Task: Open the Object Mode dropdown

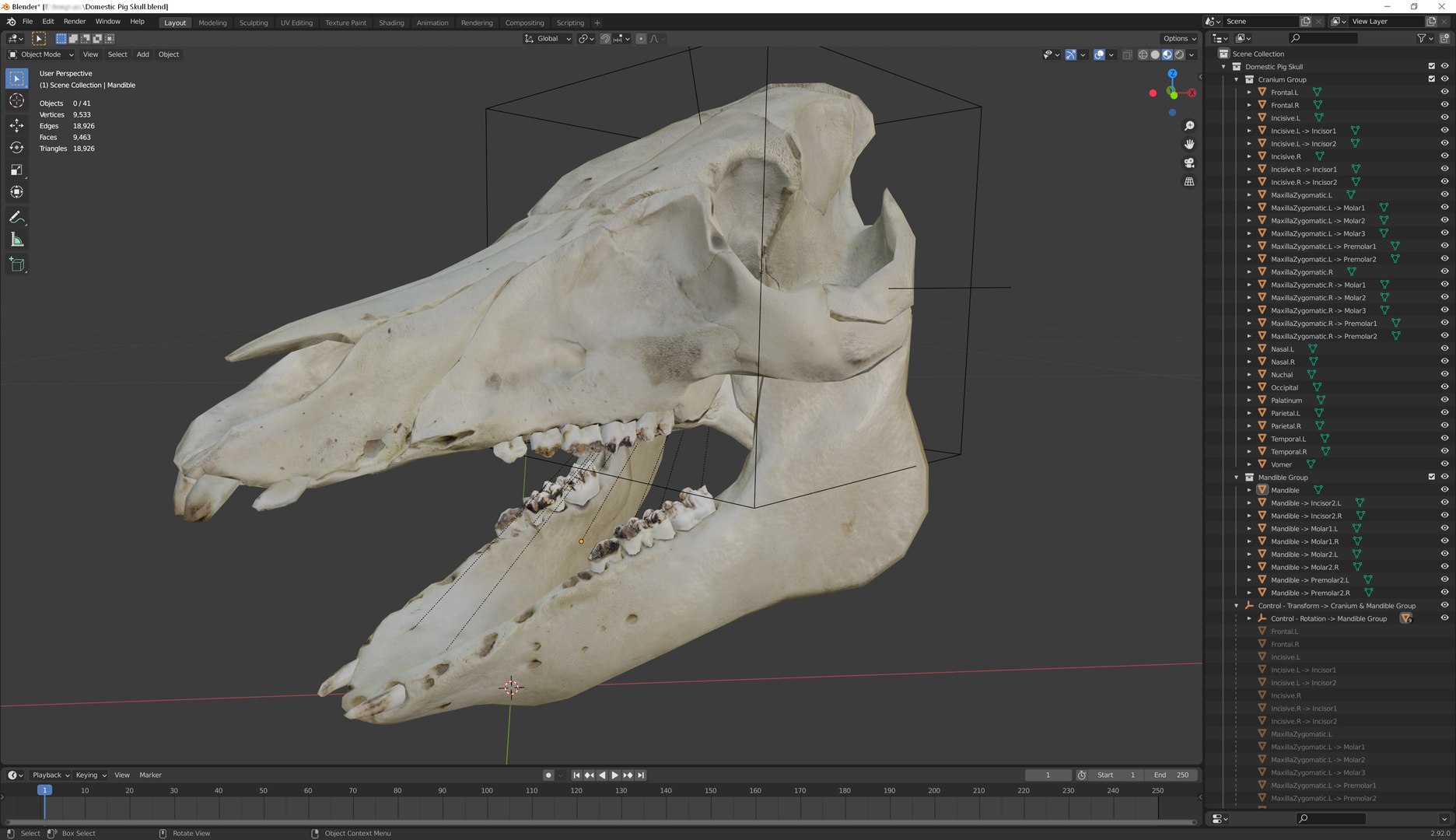Action: 40,54
